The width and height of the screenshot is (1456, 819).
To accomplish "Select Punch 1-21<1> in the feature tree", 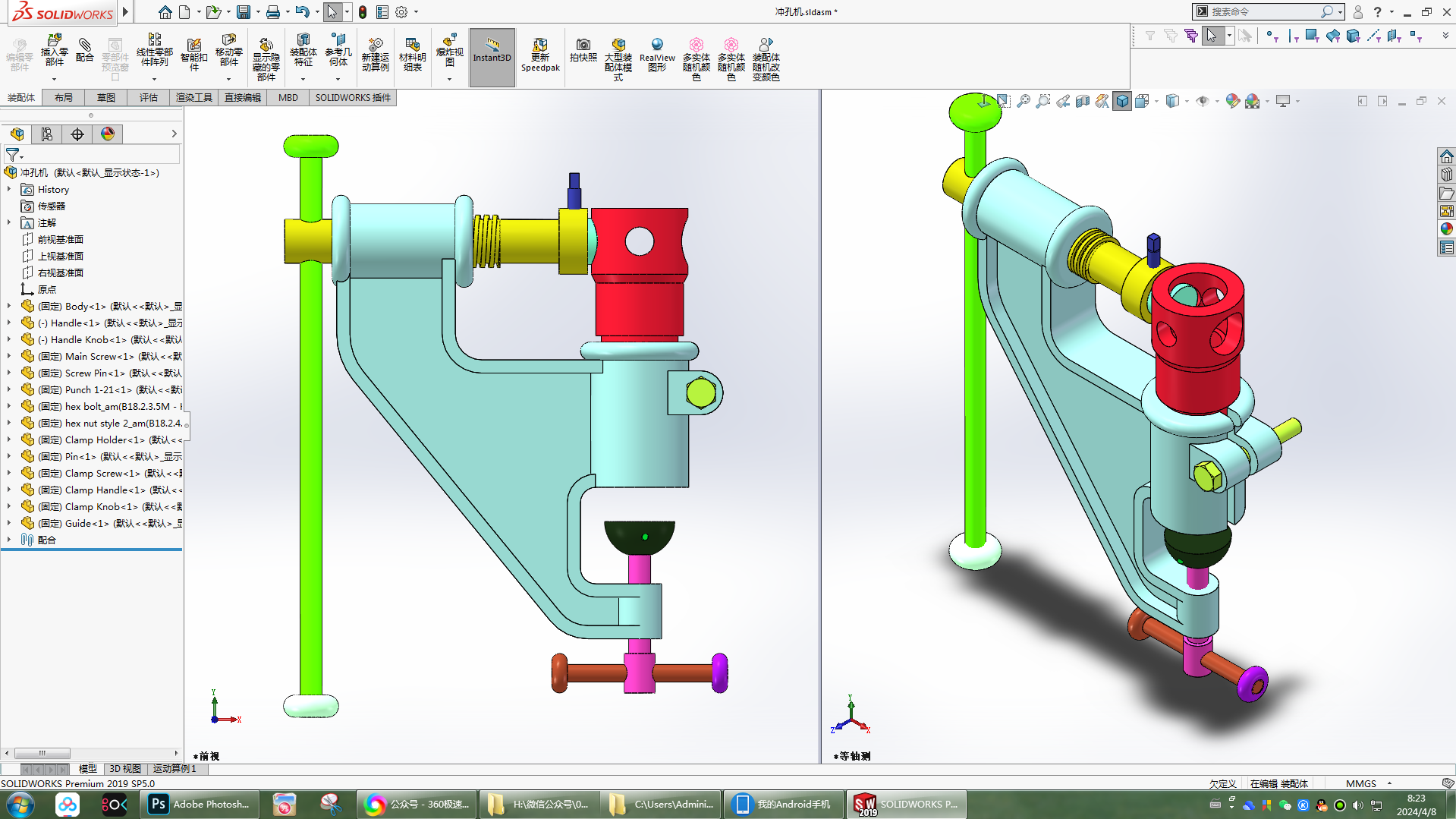I will (102, 389).
